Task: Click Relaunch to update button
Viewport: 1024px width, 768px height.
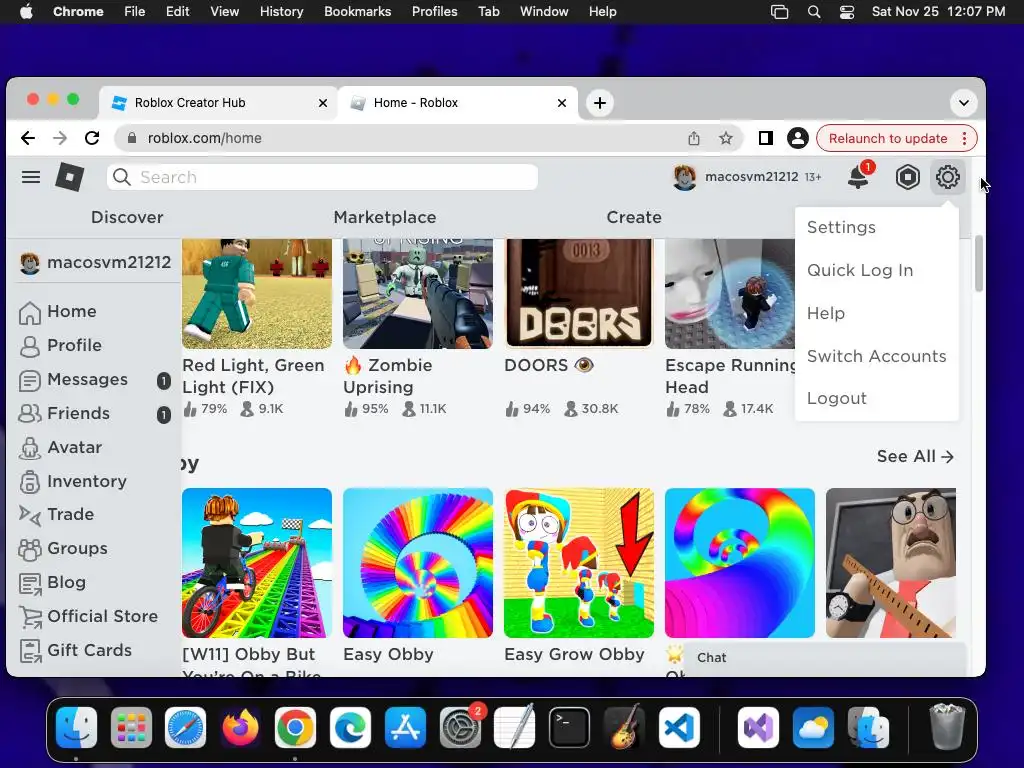Action: [x=888, y=138]
